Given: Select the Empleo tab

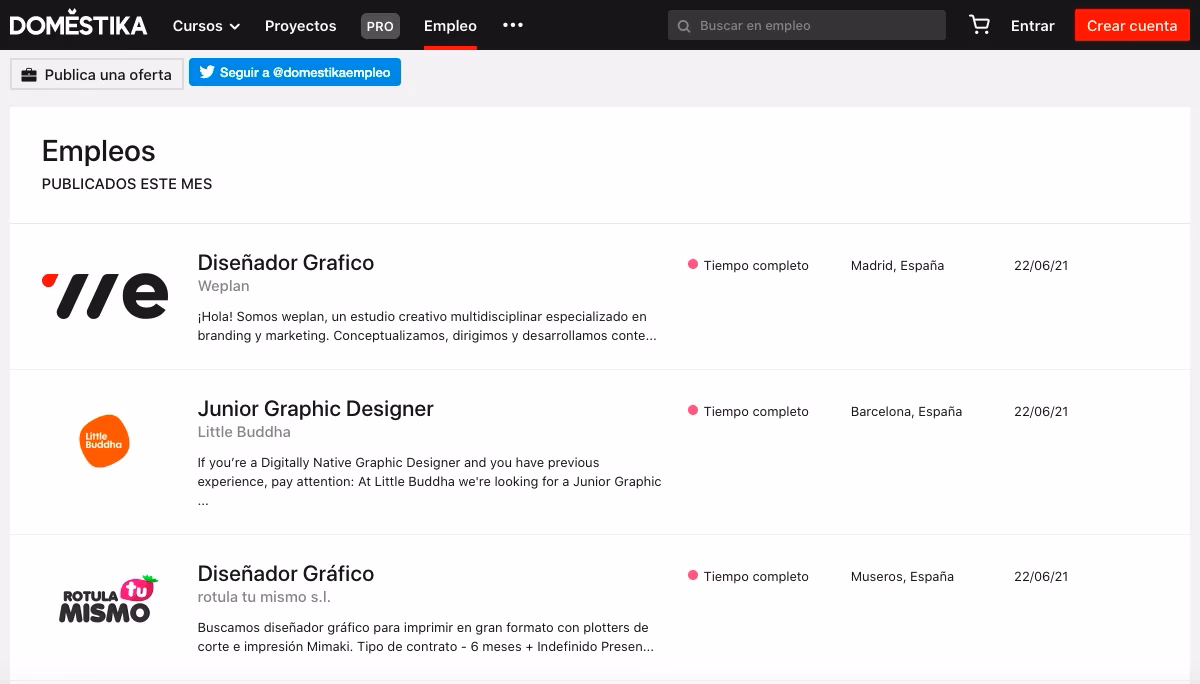Looking at the screenshot, I should (x=450, y=26).
